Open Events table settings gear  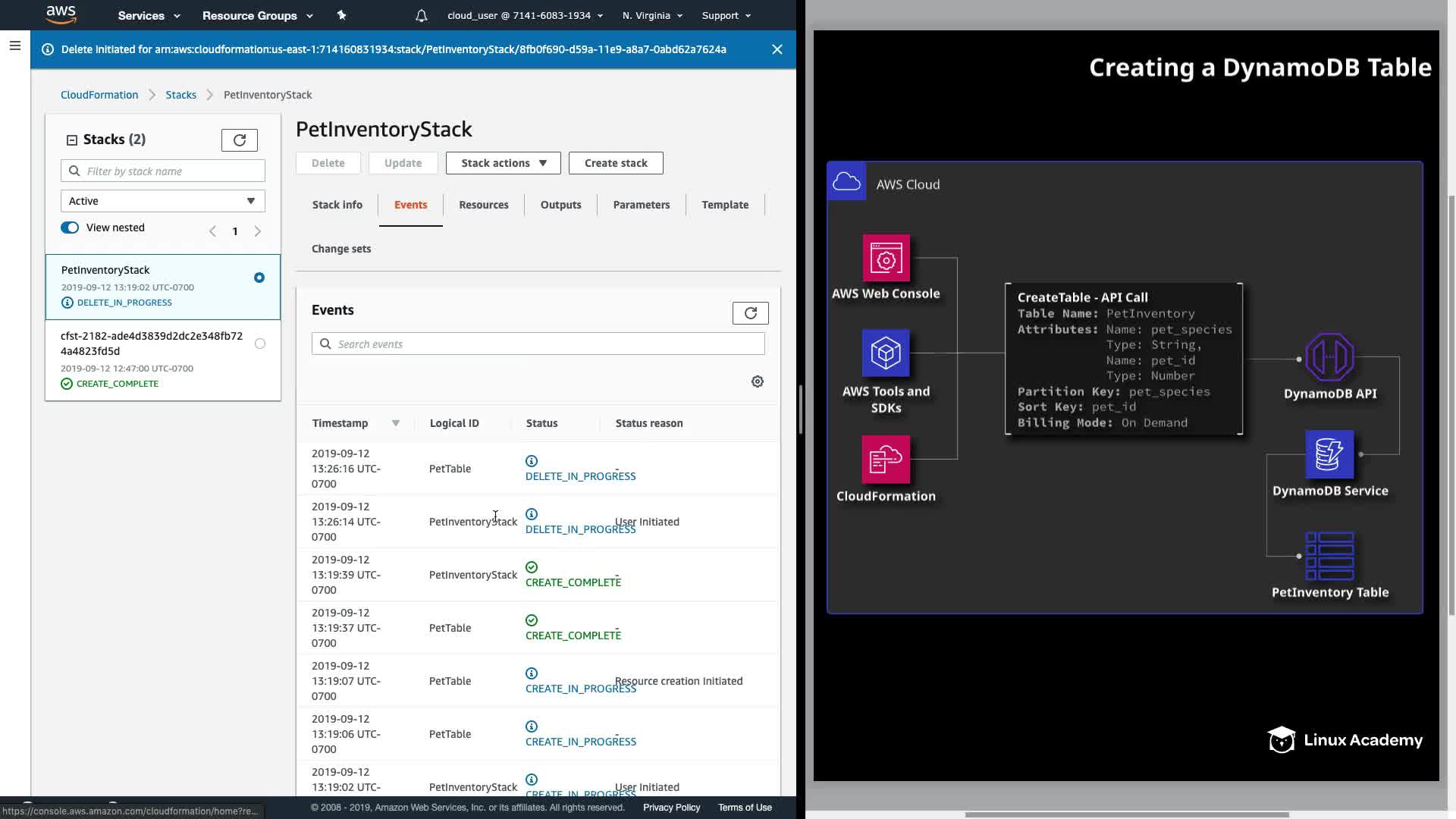point(757,381)
